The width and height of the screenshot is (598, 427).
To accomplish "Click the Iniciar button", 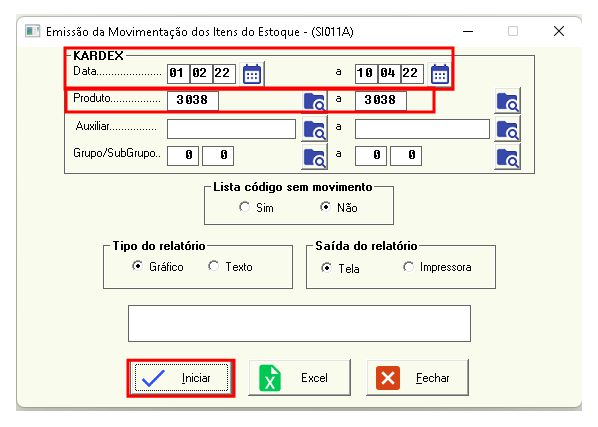I will [181, 378].
